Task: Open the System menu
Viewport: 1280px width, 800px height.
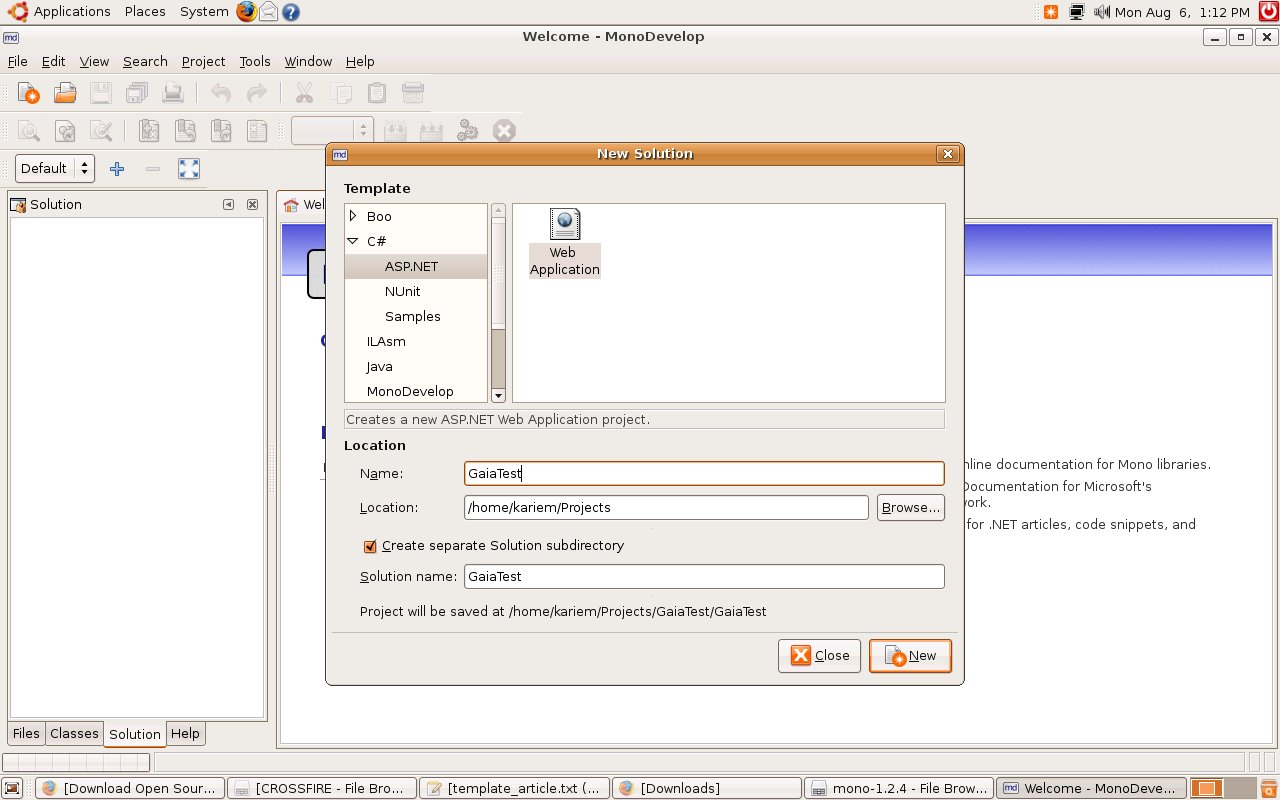Action: click(204, 12)
